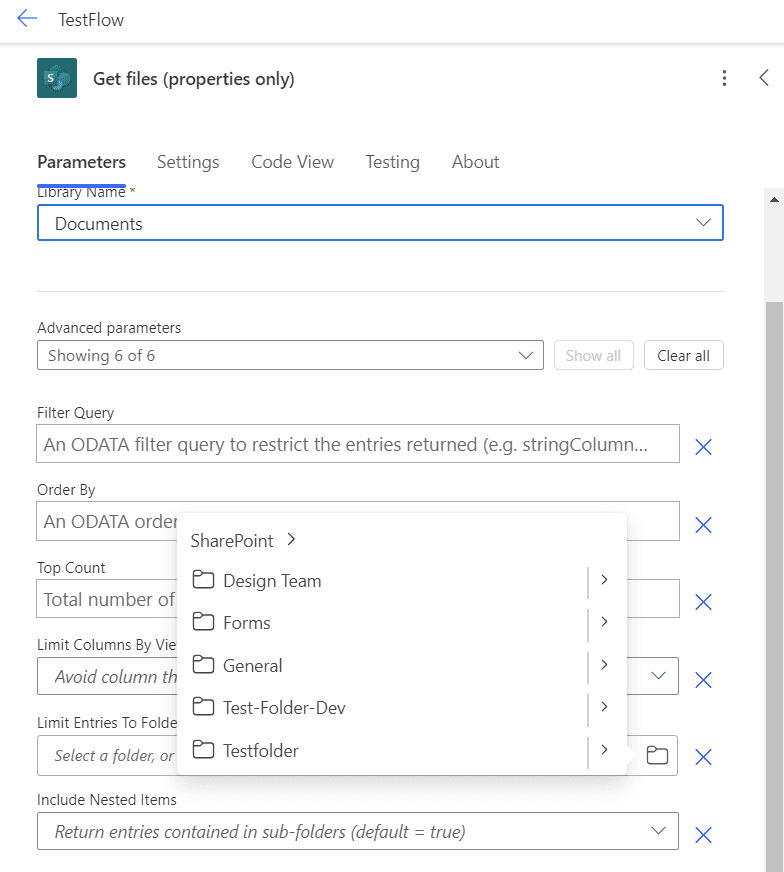Click the Clear all button

tap(683, 355)
